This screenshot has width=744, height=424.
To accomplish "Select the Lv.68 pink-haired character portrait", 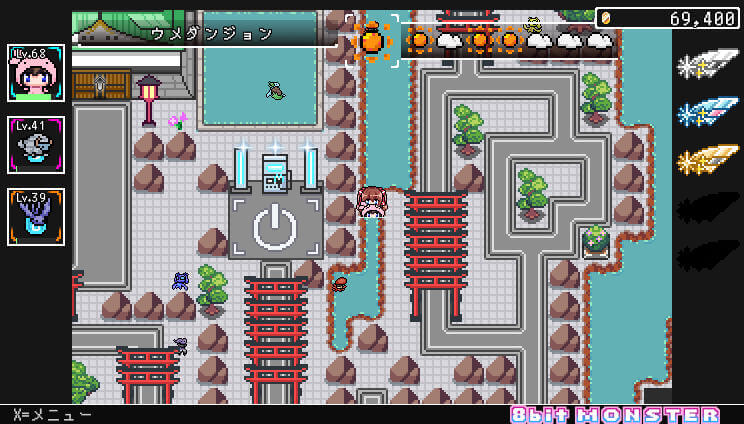I will (36, 73).
